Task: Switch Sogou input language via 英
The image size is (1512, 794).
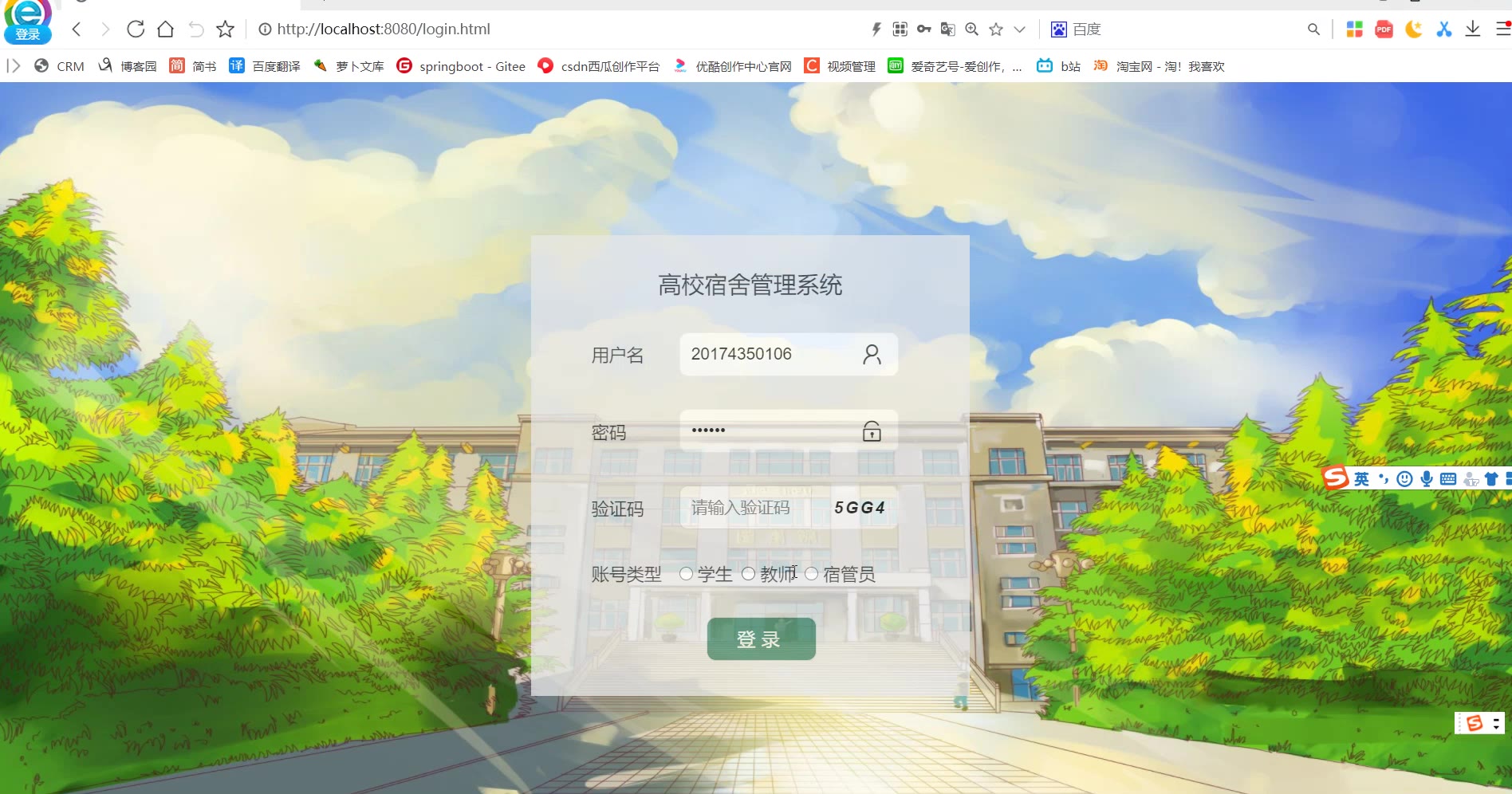Action: pos(1361,479)
